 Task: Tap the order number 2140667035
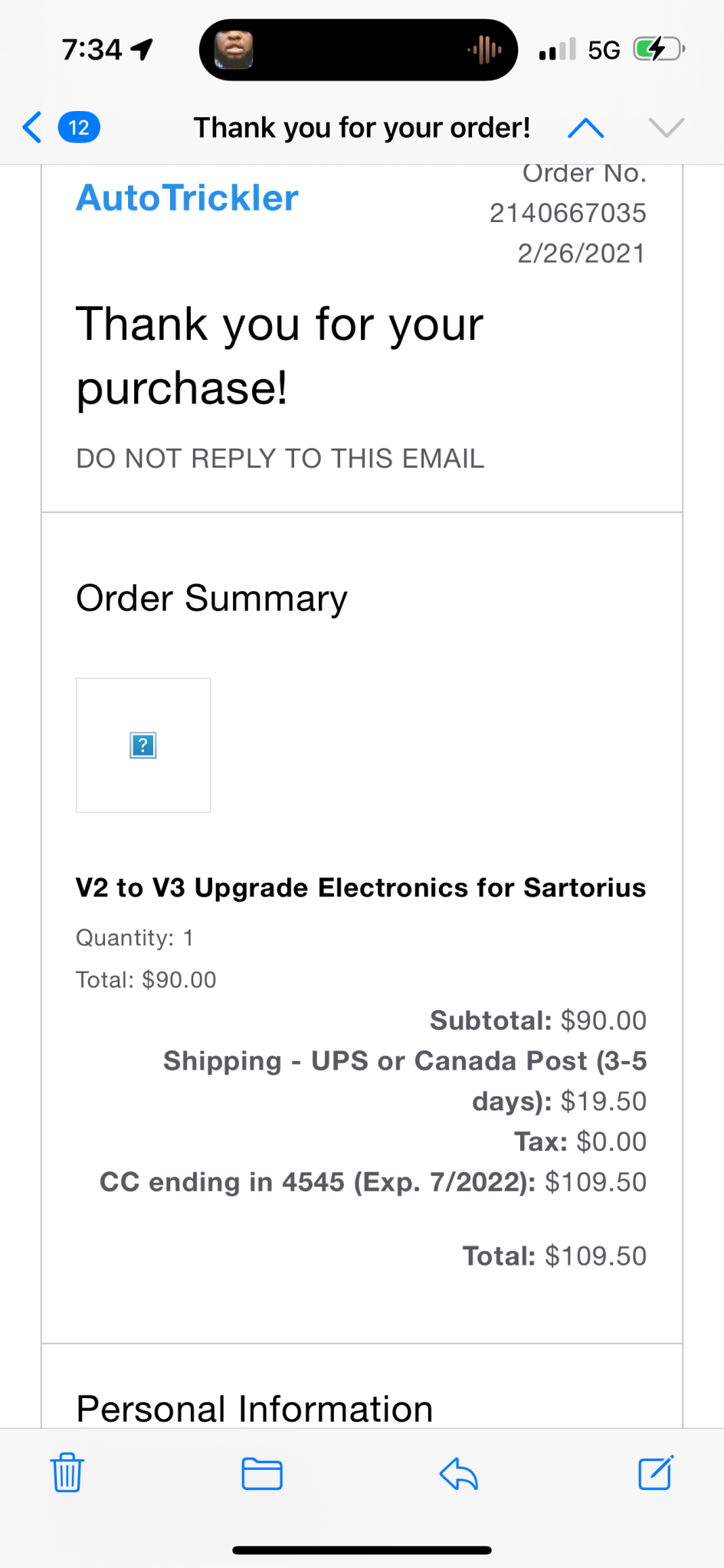tap(568, 213)
